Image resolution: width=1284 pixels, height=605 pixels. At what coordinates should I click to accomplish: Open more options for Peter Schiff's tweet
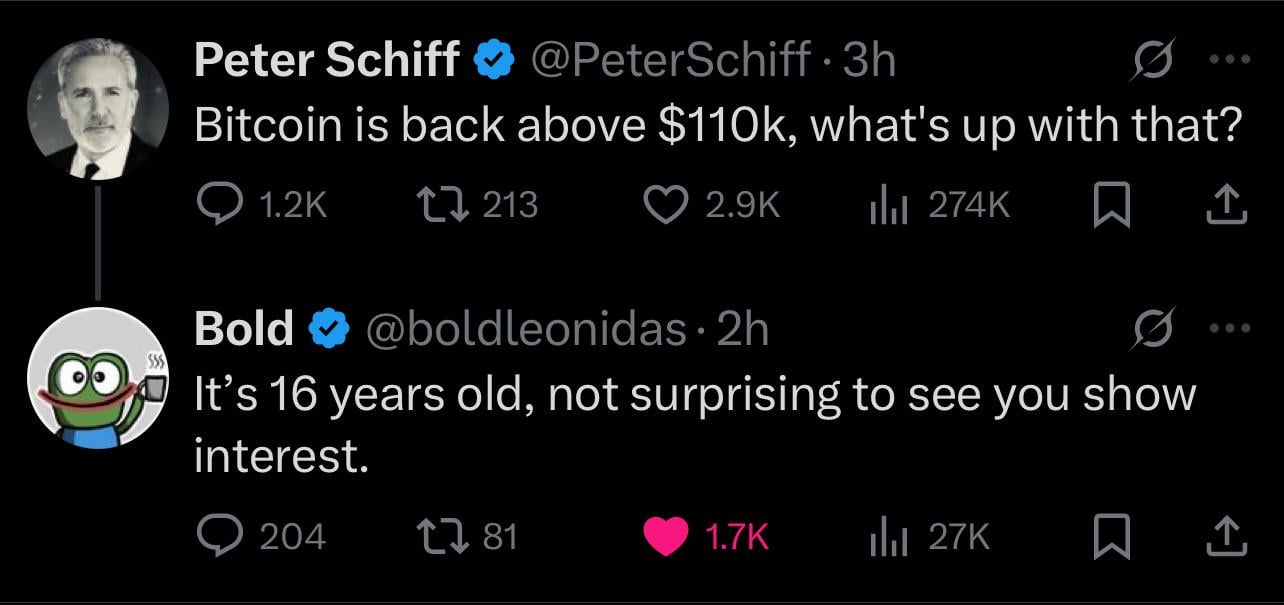(1231, 63)
